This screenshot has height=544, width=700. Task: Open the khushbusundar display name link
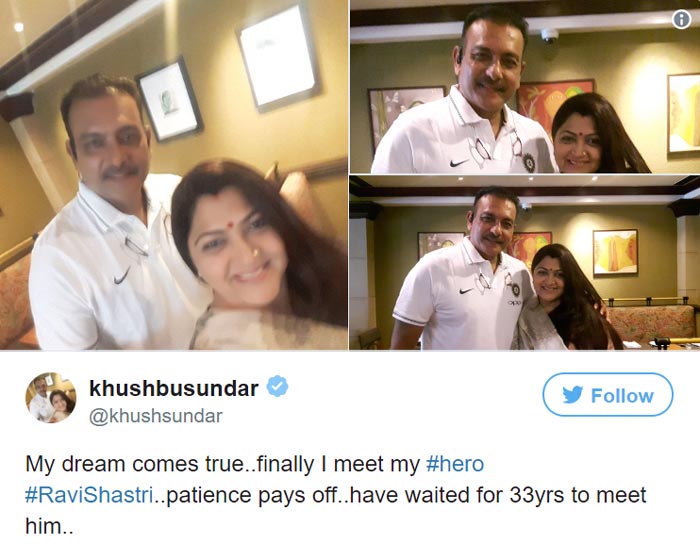tap(174, 388)
